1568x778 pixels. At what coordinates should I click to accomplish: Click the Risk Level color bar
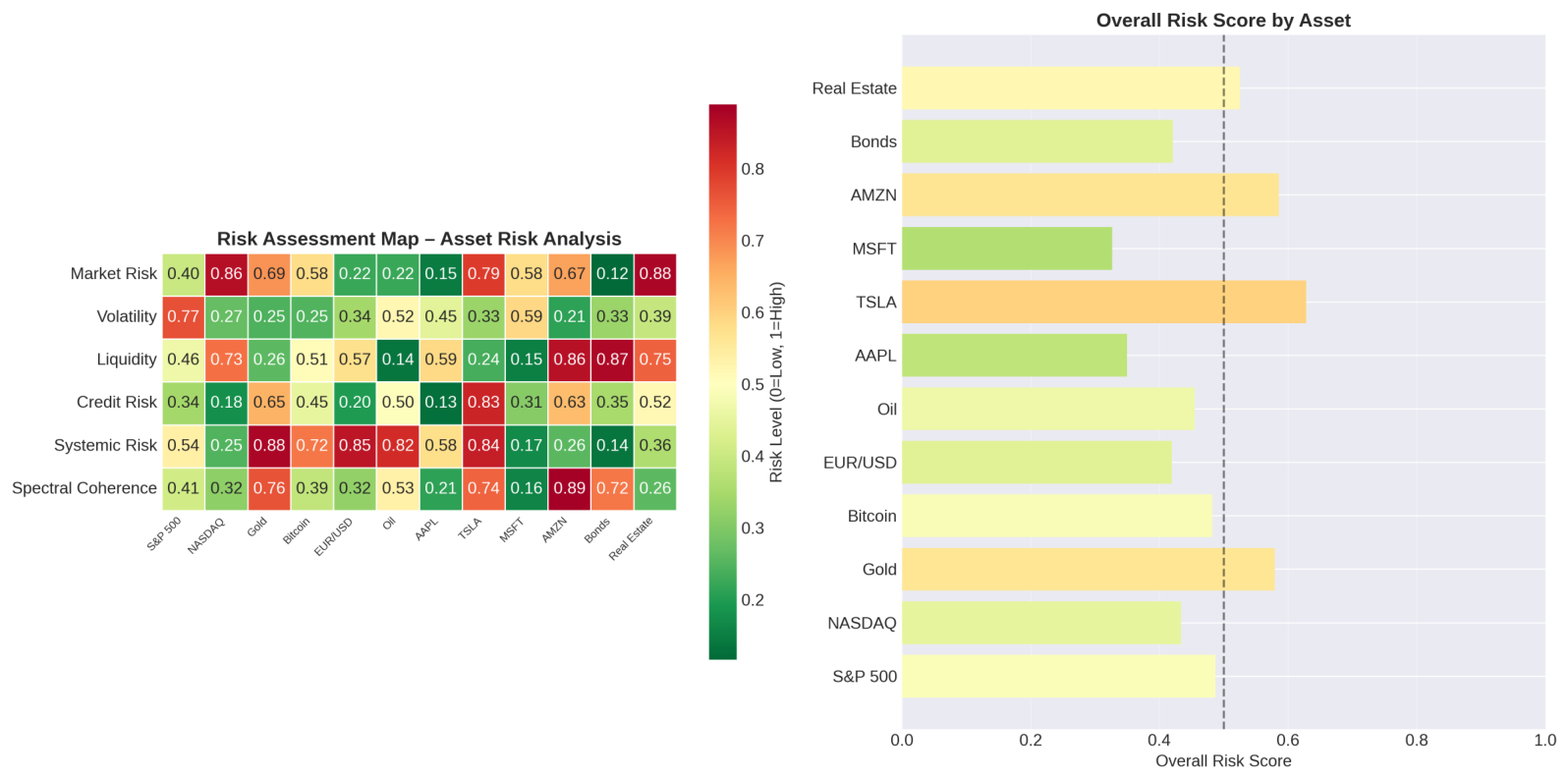[x=722, y=382]
